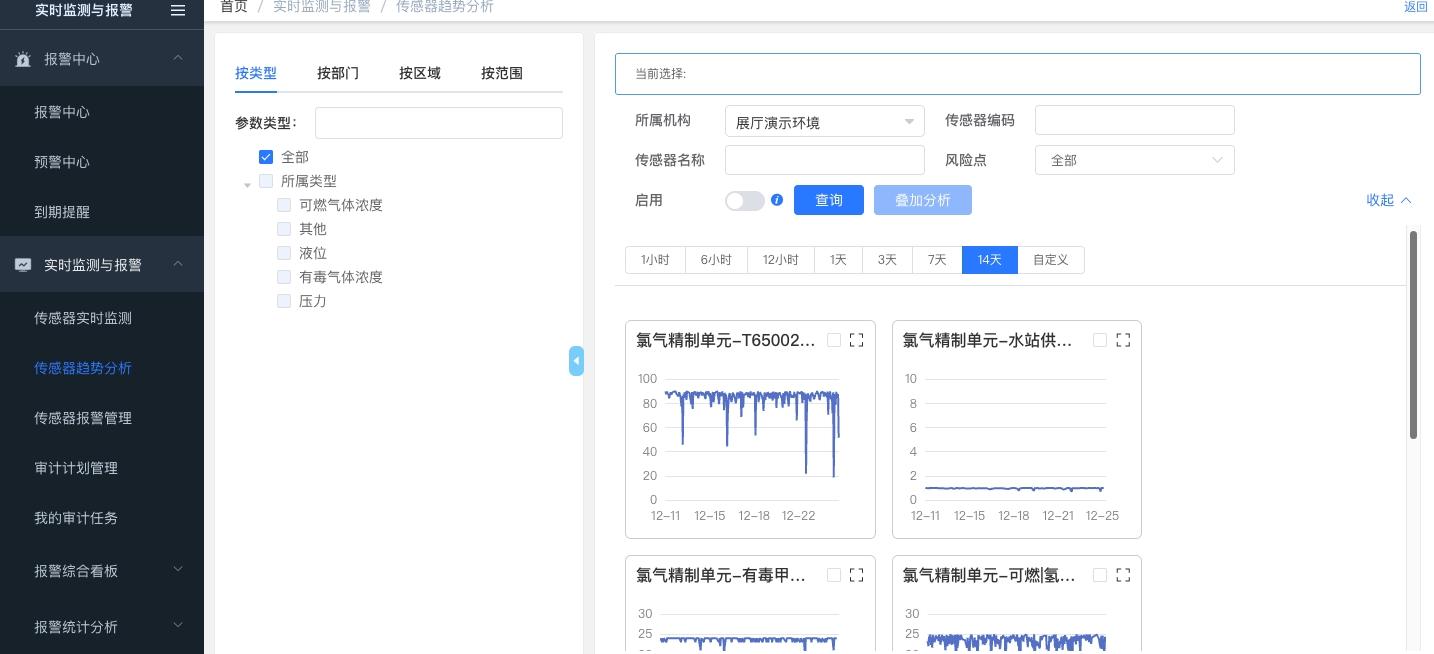1434x654 pixels.
Task: Click the blue info icon beside 启用 toggle
Action: click(x=777, y=200)
